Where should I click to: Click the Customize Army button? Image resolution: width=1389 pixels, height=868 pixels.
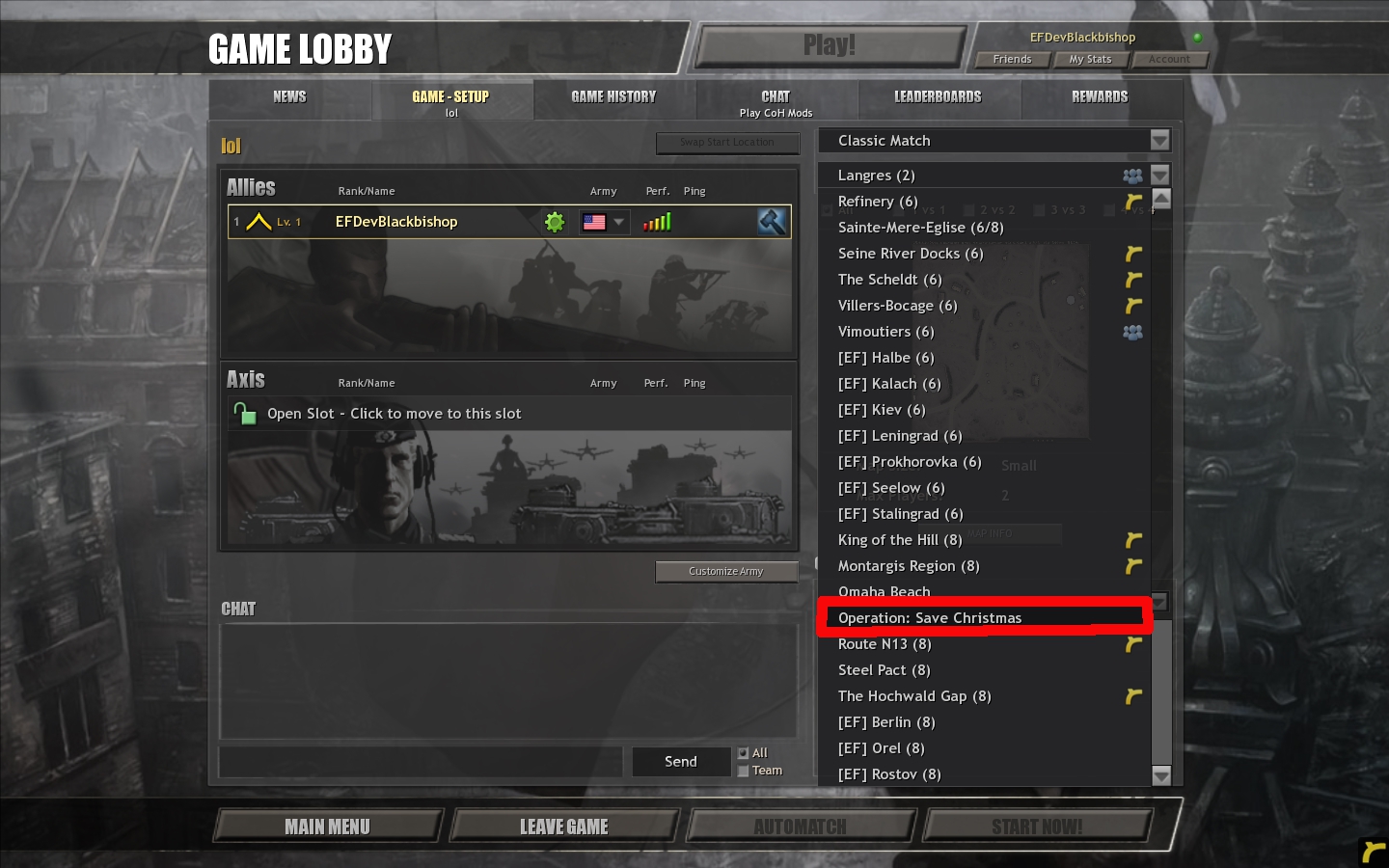pos(726,572)
